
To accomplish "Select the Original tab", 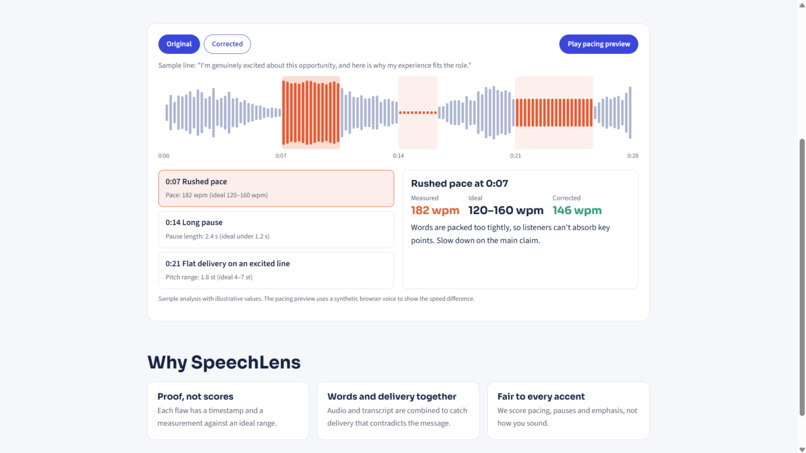I will (x=179, y=44).
